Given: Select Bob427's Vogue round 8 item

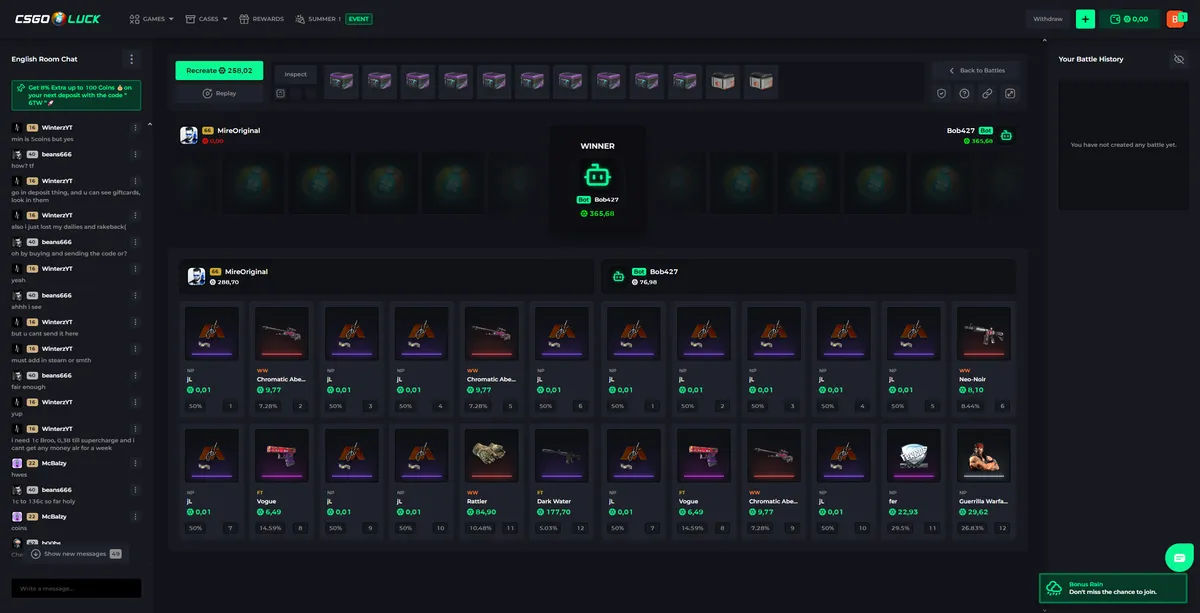Looking at the screenshot, I should pos(703,481).
